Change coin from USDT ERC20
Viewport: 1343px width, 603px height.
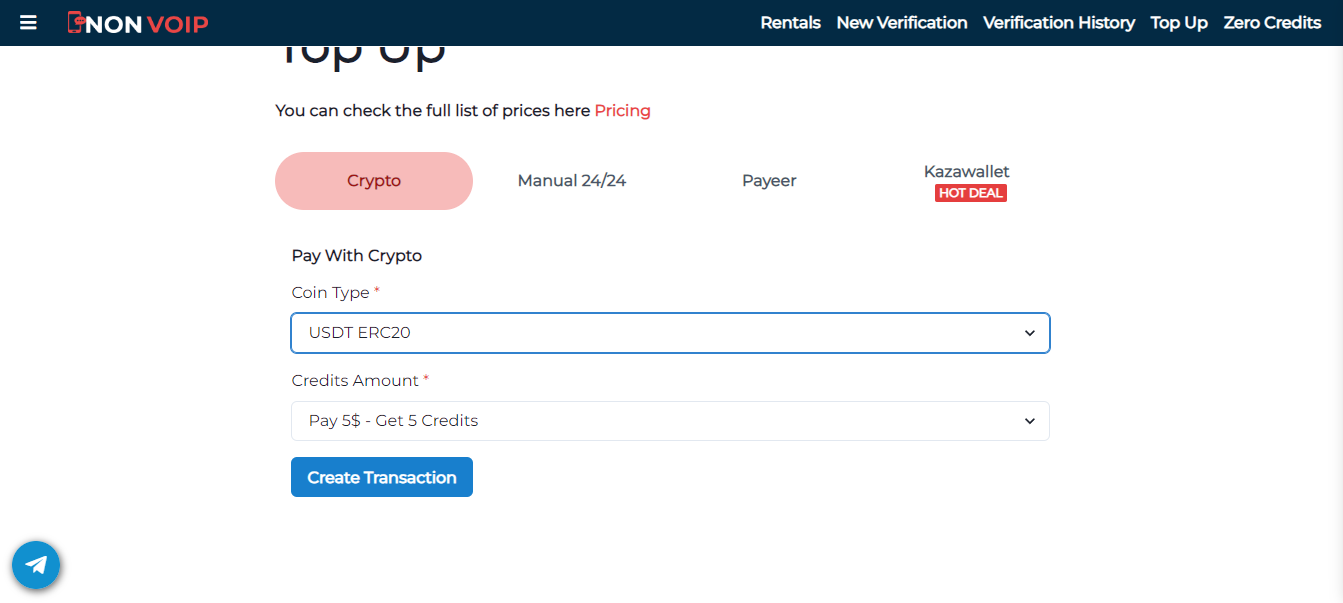pos(670,333)
